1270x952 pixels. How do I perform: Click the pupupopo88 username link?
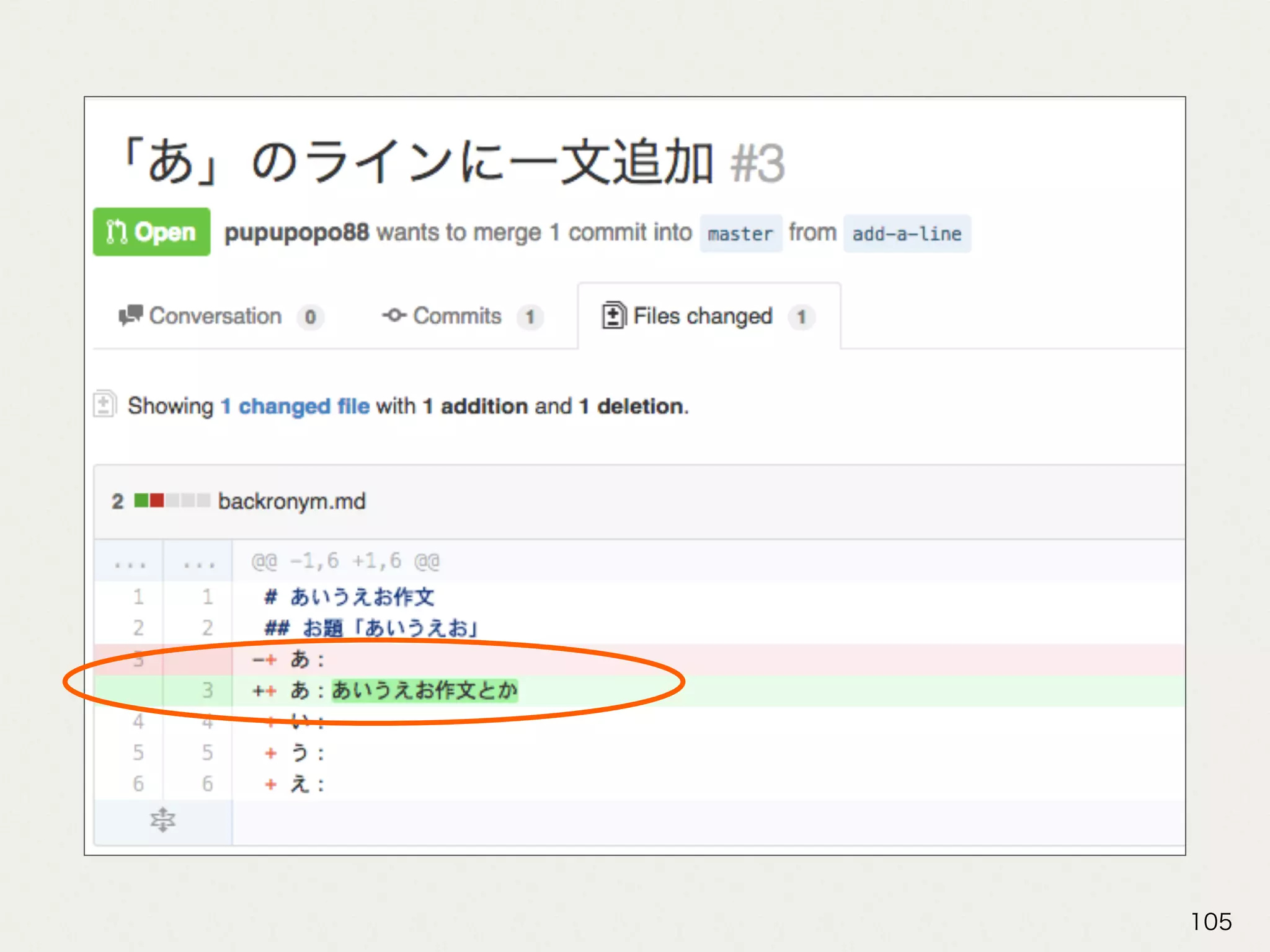pyautogui.click(x=296, y=232)
